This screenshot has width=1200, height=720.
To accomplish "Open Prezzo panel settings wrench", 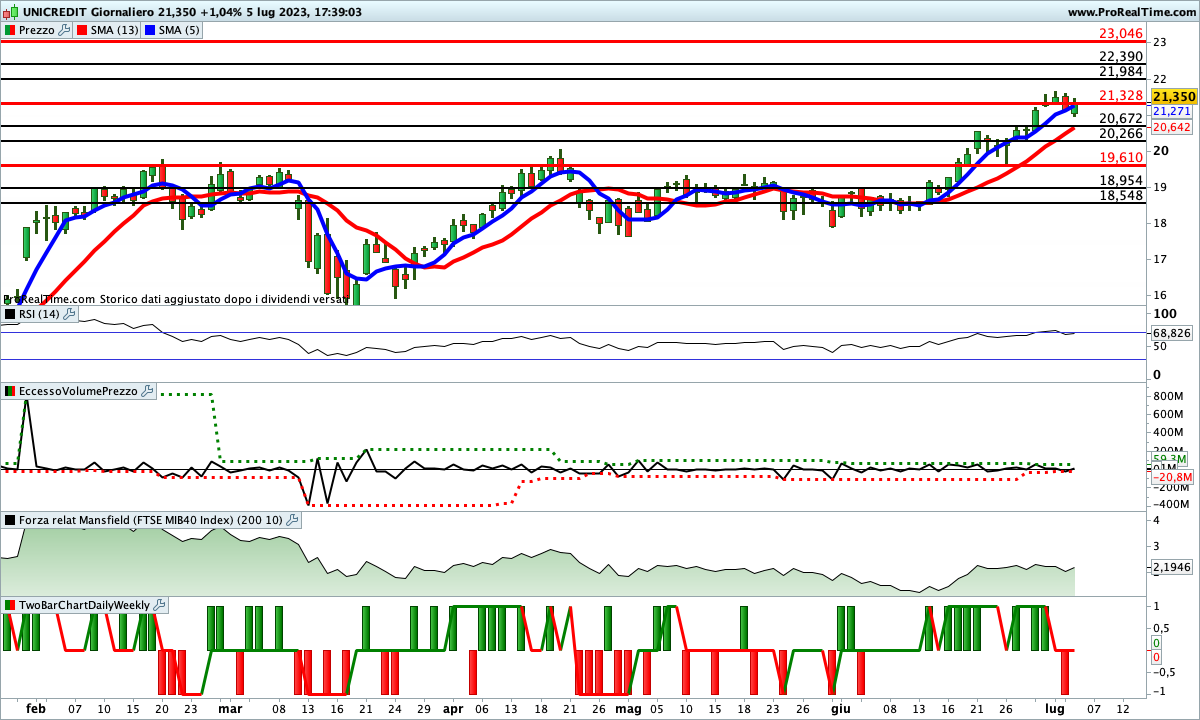I will [65, 30].
